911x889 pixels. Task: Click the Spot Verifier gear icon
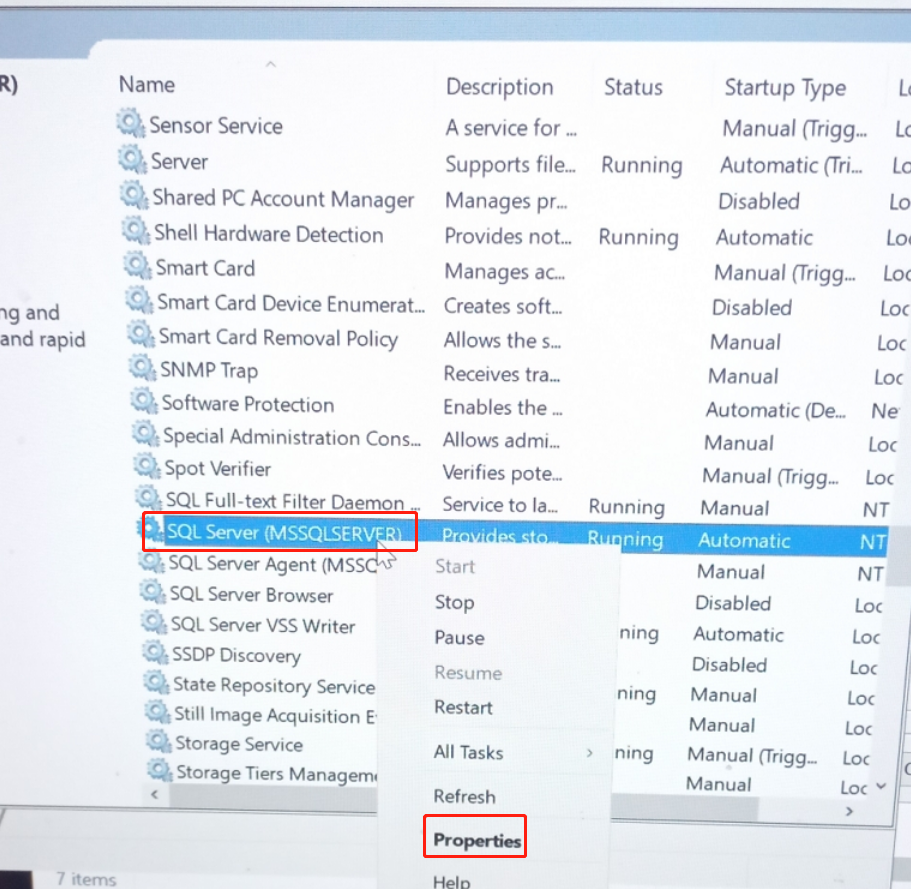pyautogui.click(x=147, y=465)
